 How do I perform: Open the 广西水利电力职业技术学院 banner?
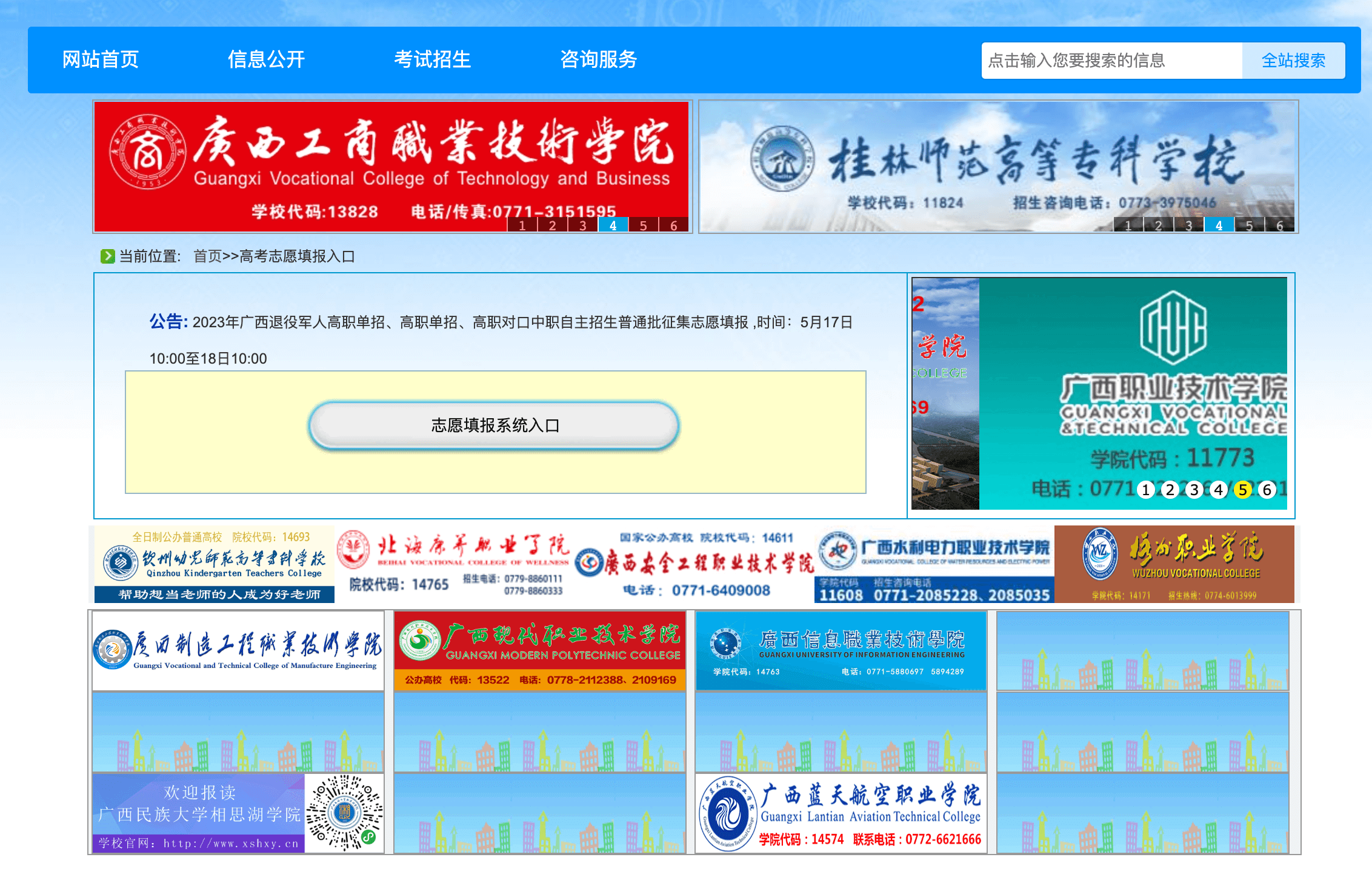(x=934, y=564)
